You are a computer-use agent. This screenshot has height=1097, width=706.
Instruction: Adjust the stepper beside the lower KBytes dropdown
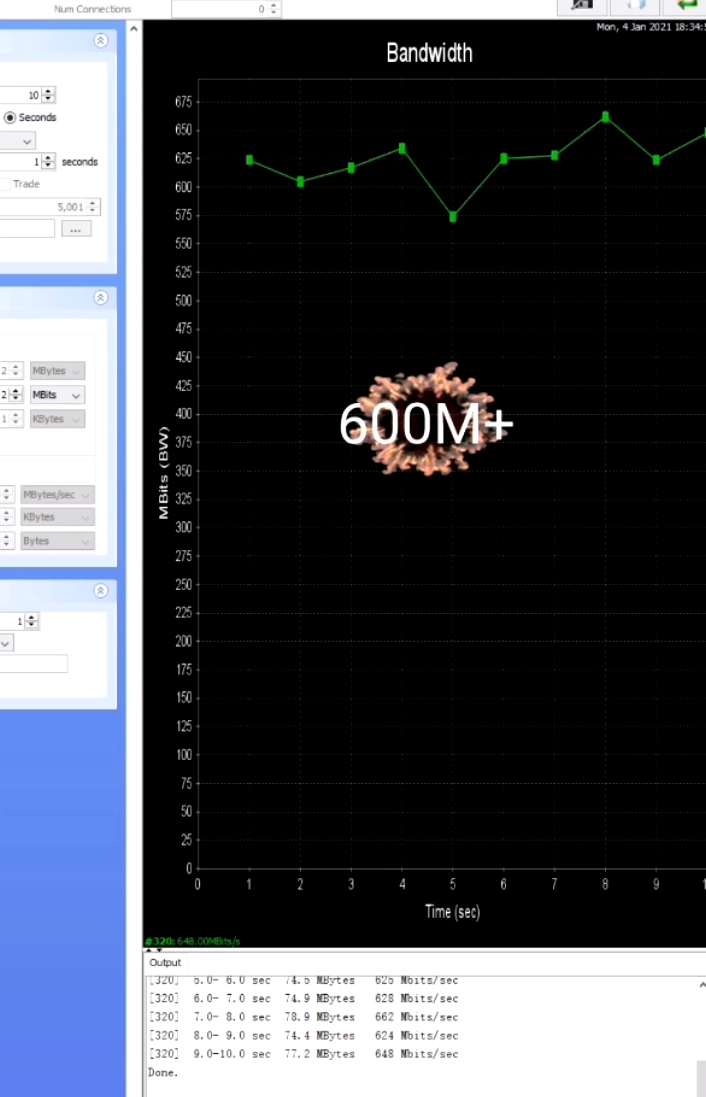[6, 517]
